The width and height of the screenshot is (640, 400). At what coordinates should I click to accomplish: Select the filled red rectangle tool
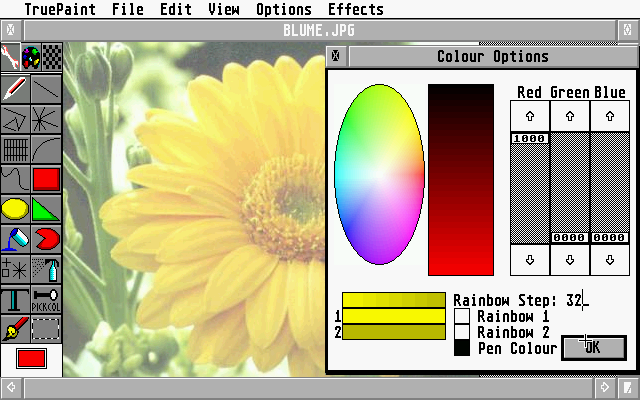(x=46, y=179)
